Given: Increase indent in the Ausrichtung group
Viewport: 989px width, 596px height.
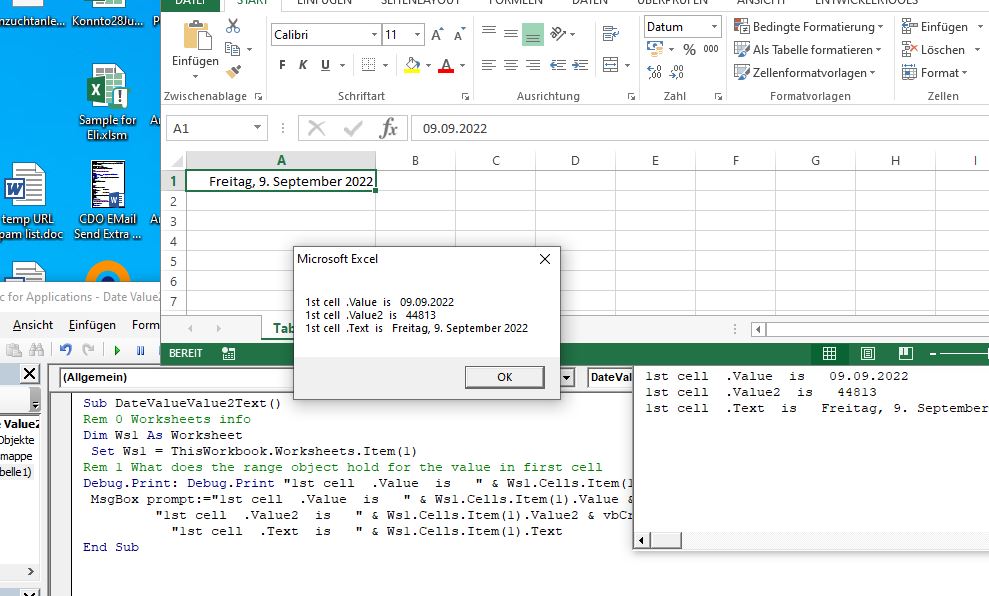Looking at the screenshot, I should (x=580, y=64).
